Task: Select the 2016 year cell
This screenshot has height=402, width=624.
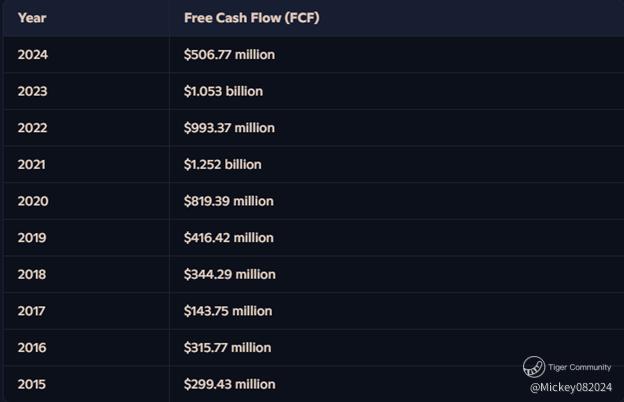Action: click(x=33, y=347)
